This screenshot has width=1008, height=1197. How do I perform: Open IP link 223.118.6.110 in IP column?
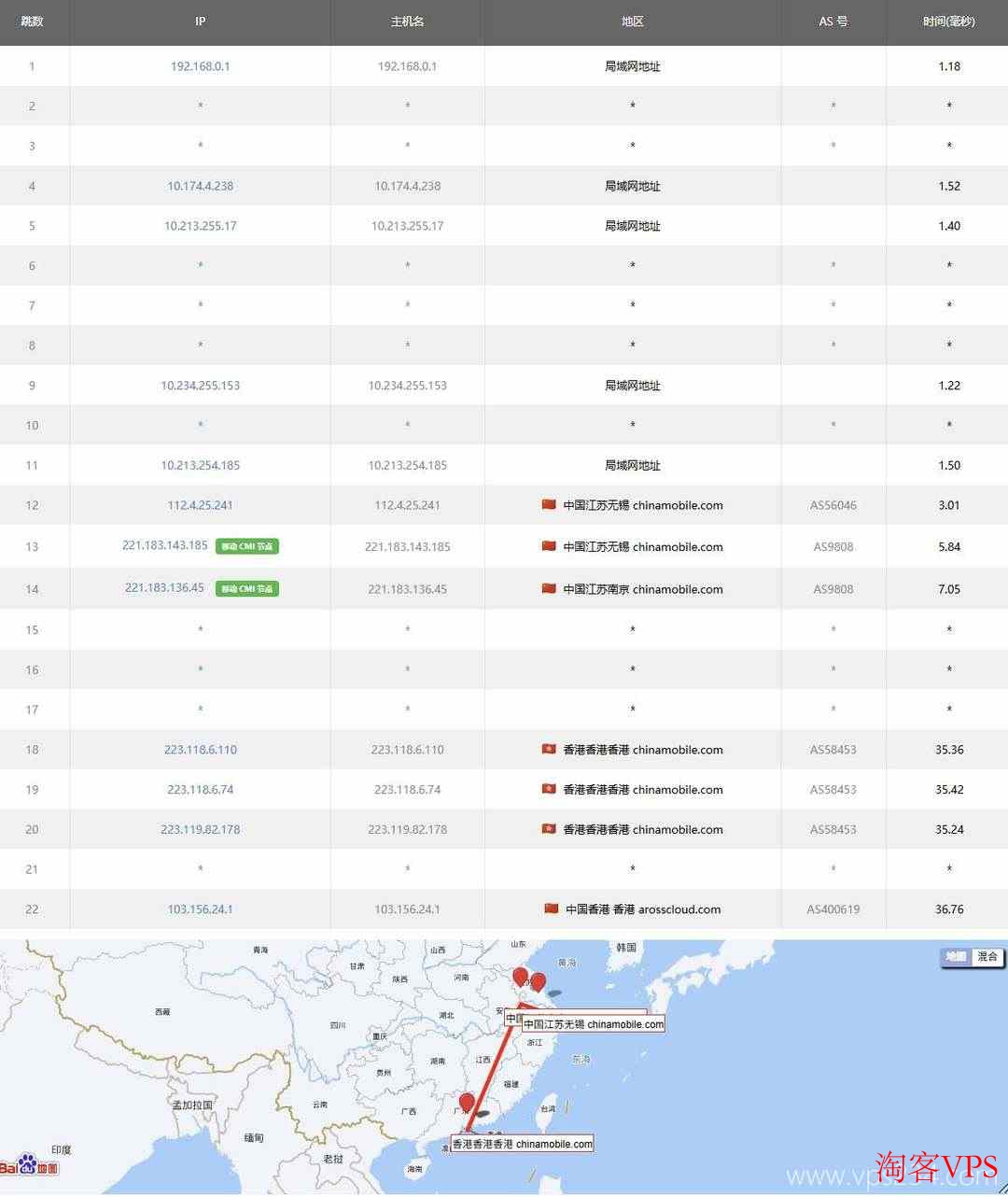pyautogui.click(x=200, y=750)
